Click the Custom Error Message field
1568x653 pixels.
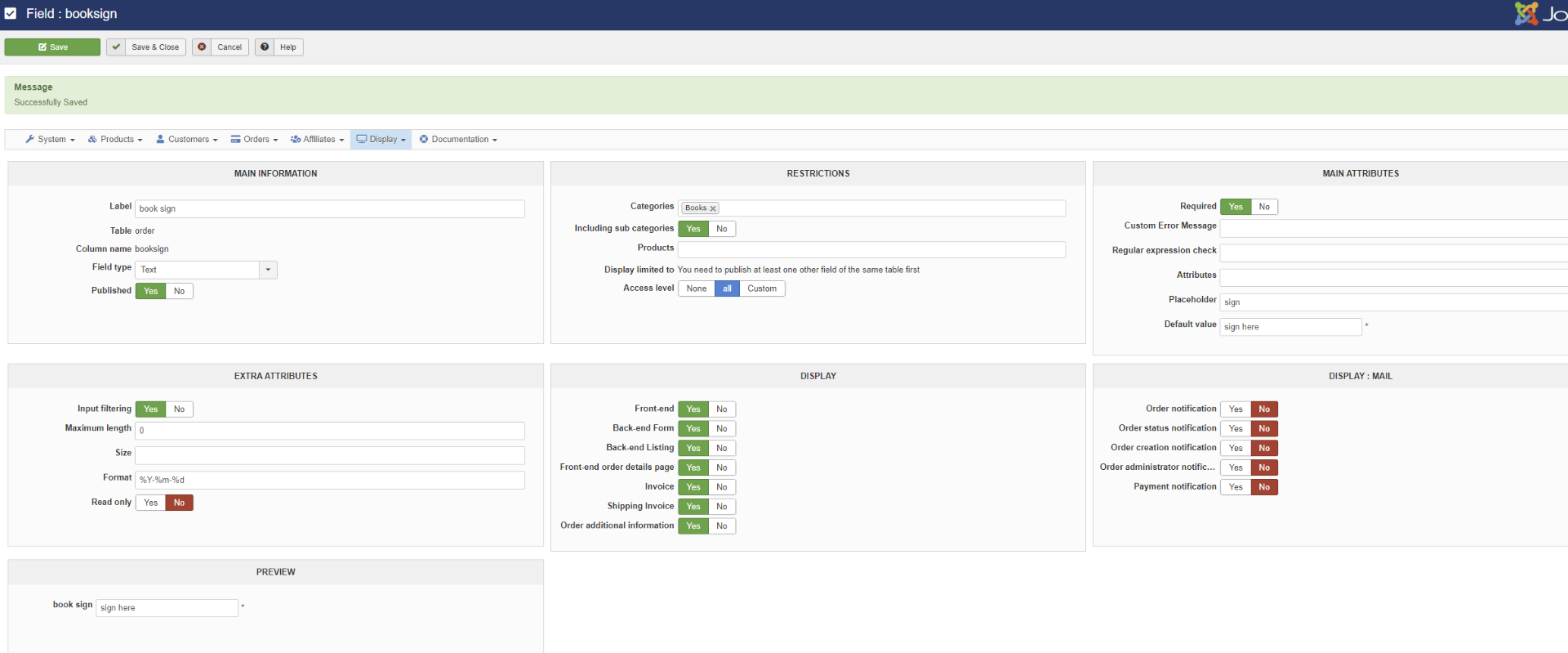click(1394, 229)
